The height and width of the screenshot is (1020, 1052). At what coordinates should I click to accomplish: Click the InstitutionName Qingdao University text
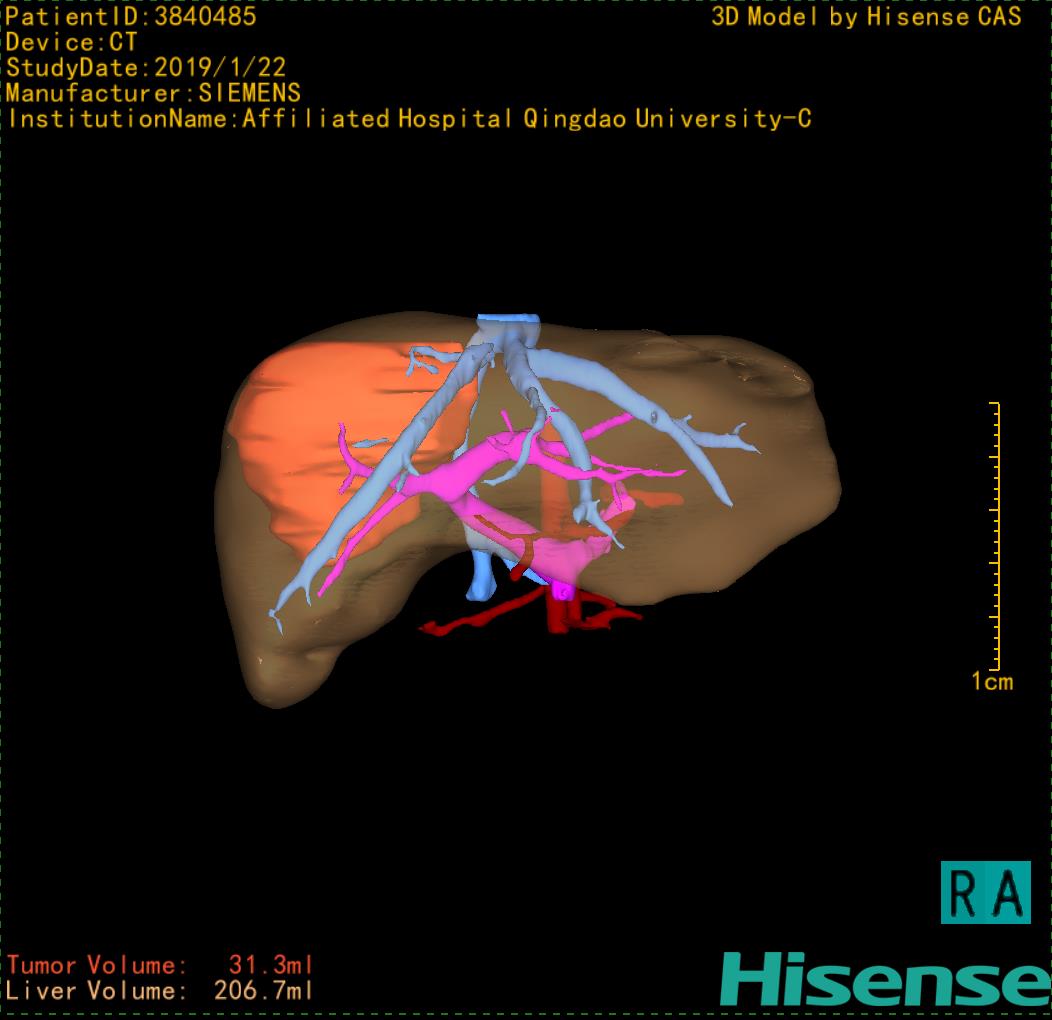click(x=410, y=119)
